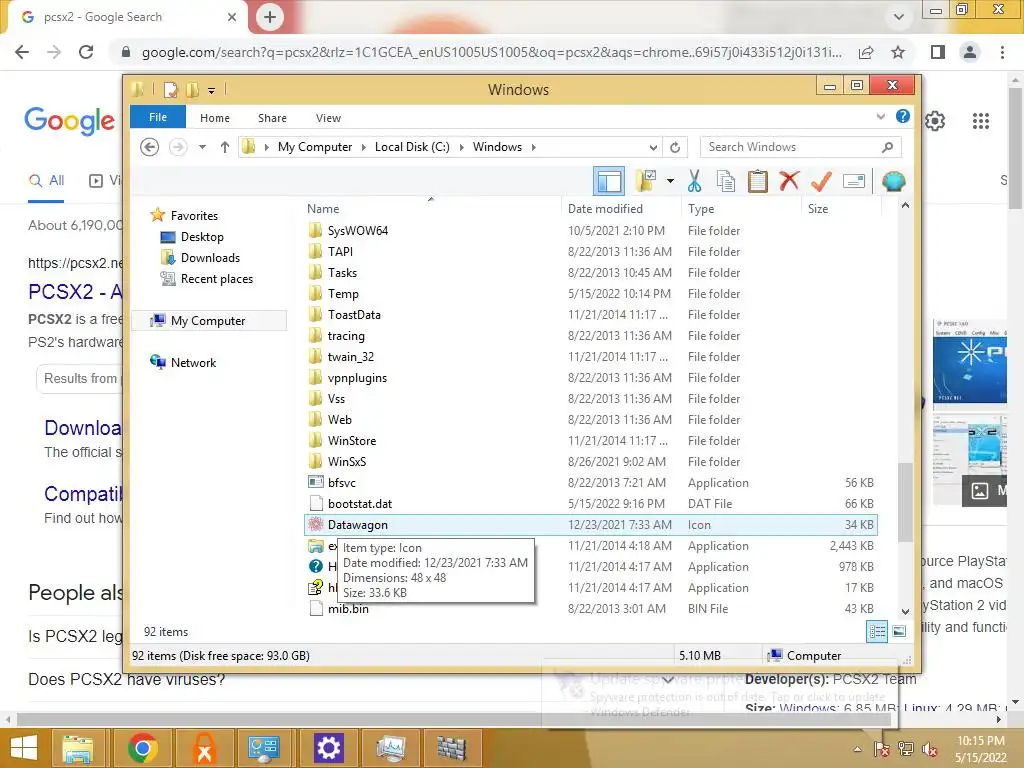Select the Temp folder row

click(x=590, y=294)
